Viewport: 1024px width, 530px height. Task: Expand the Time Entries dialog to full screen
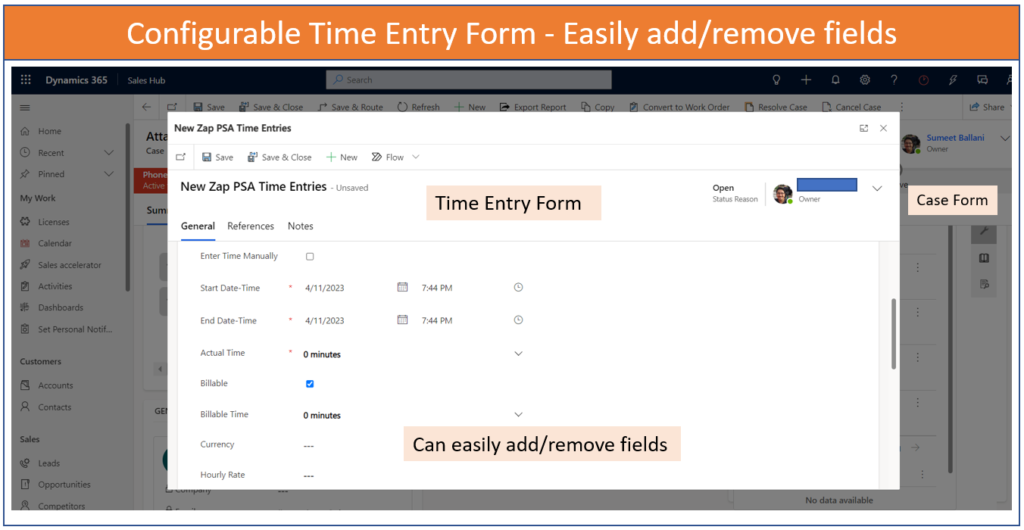tap(864, 129)
